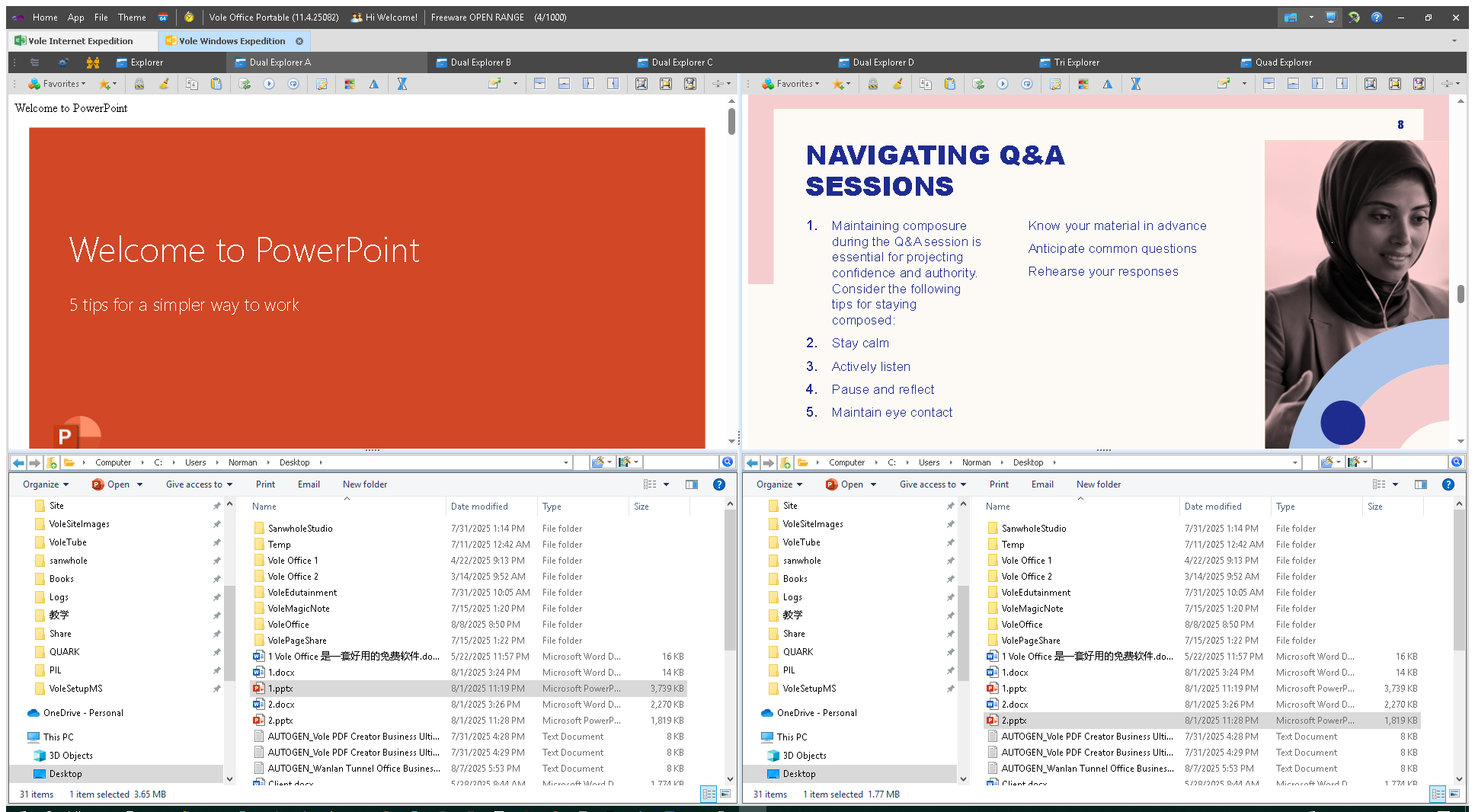Select 2.docx in left file list
Image resolution: width=1475 pixels, height=812 pixels.
[468, 705]
